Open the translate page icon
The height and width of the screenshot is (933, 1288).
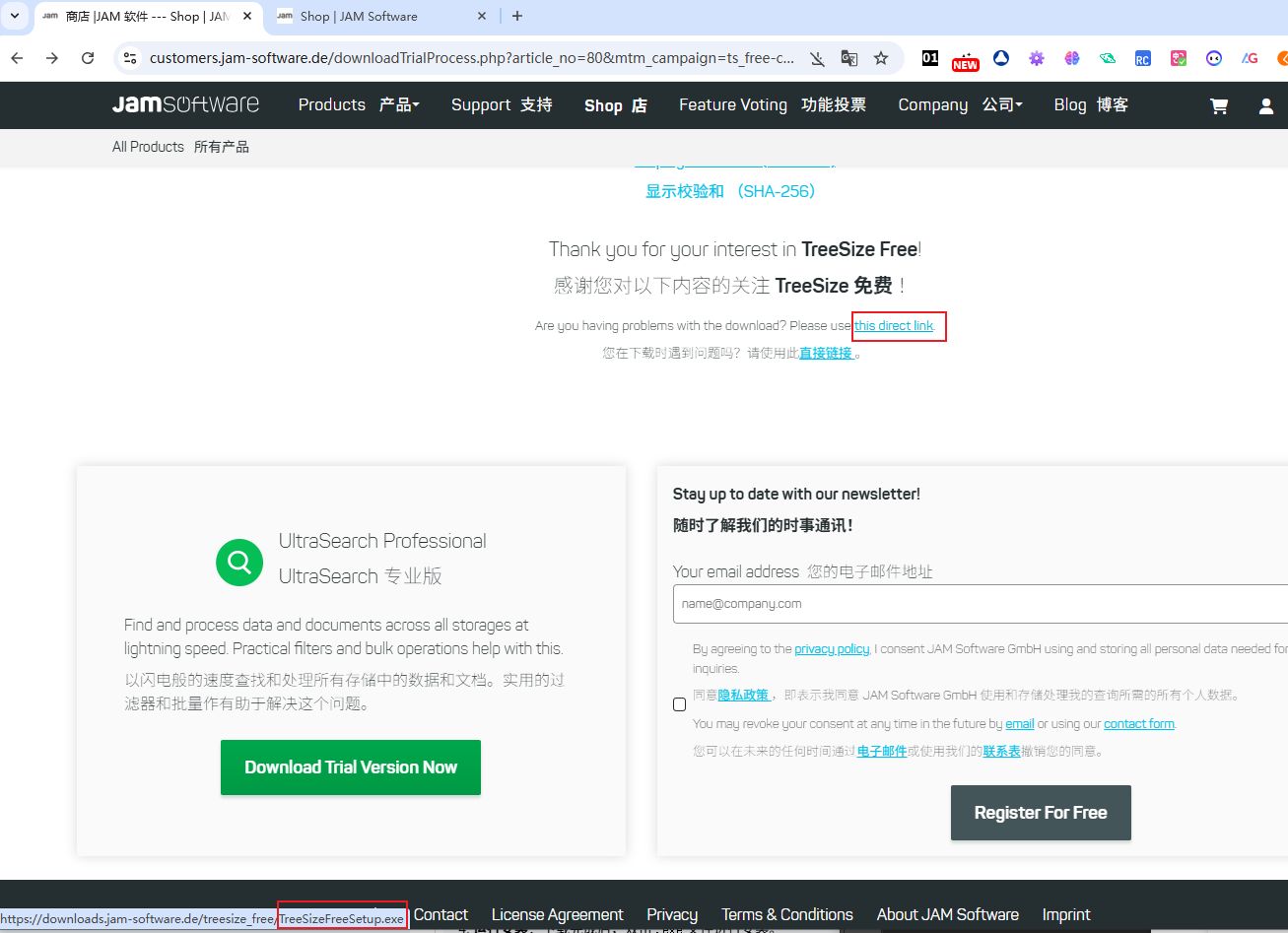tap(848, 58)
